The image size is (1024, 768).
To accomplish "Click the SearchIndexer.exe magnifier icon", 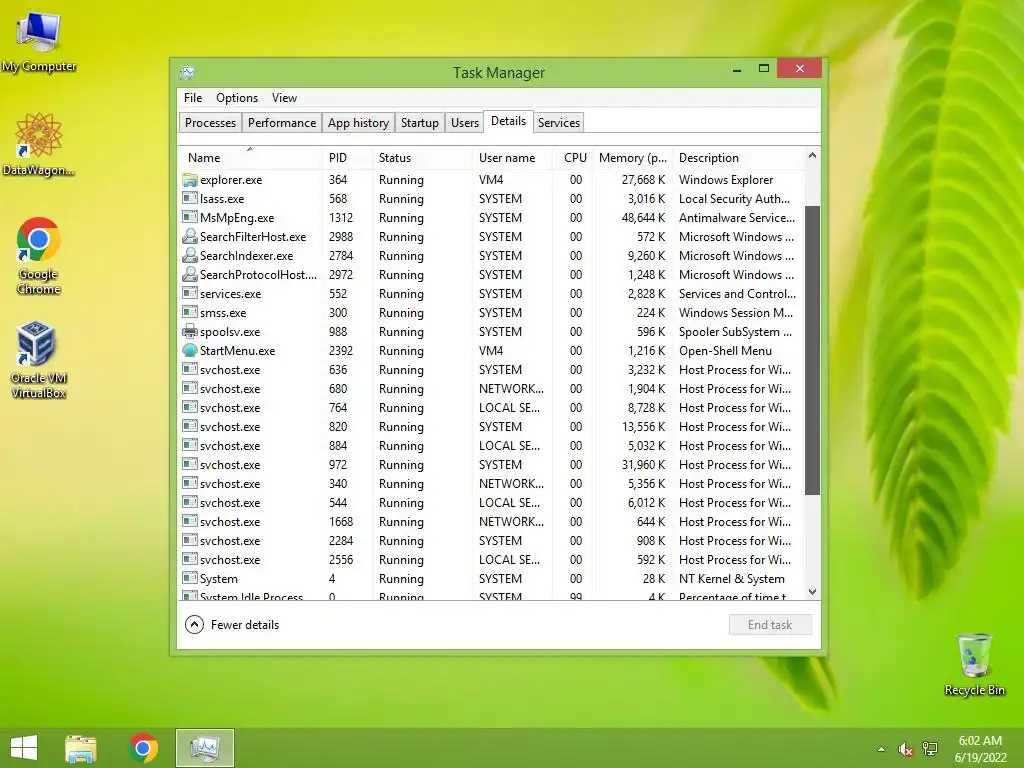I will click(x=189, y=255).
